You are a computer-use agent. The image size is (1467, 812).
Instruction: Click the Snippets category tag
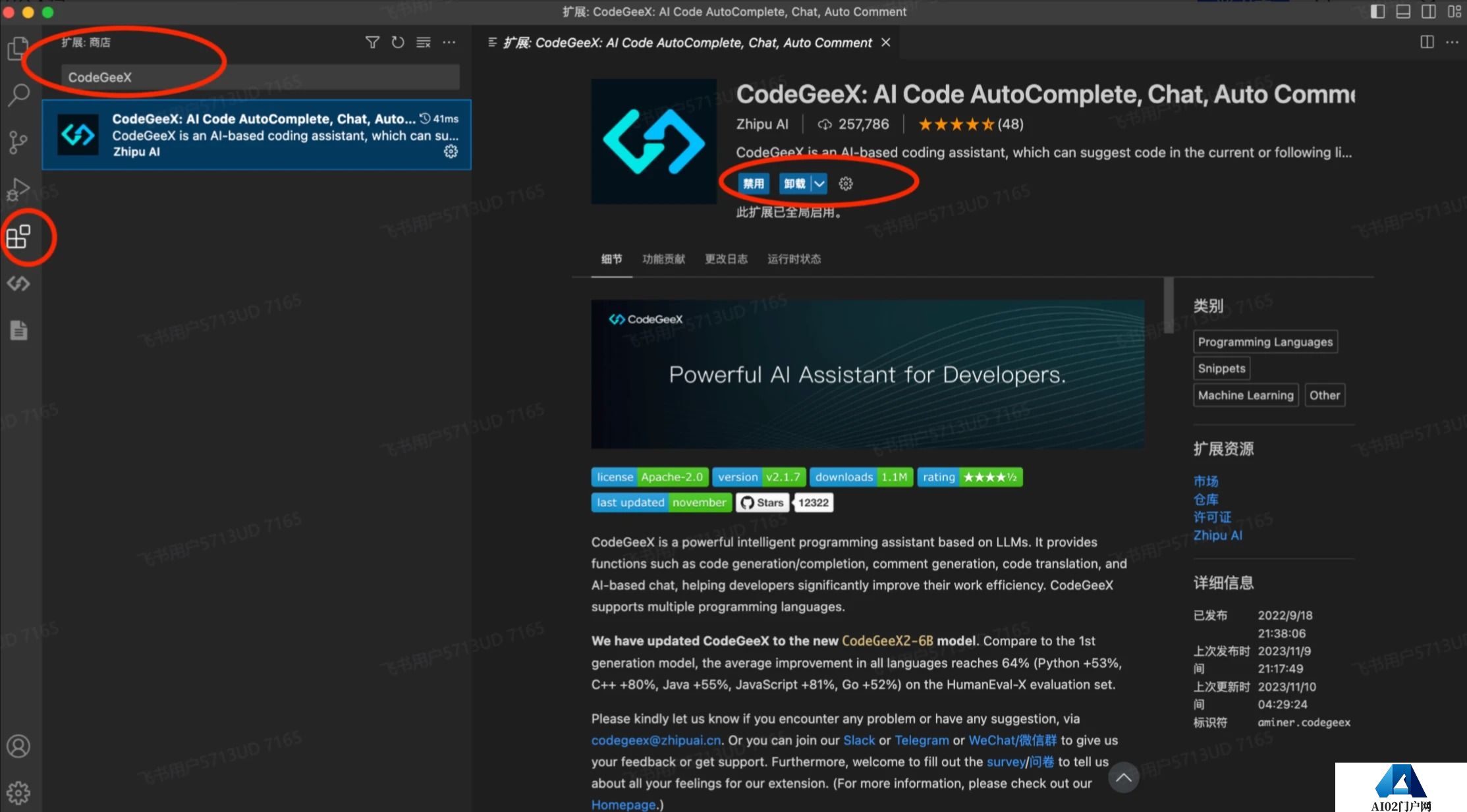1222,368
